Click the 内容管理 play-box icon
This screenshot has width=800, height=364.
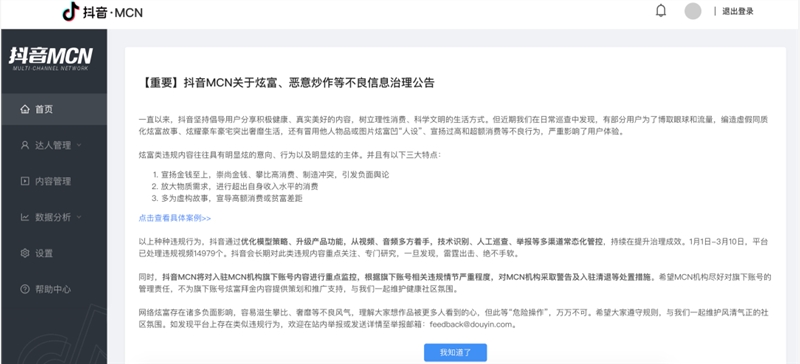pos(24,181)
